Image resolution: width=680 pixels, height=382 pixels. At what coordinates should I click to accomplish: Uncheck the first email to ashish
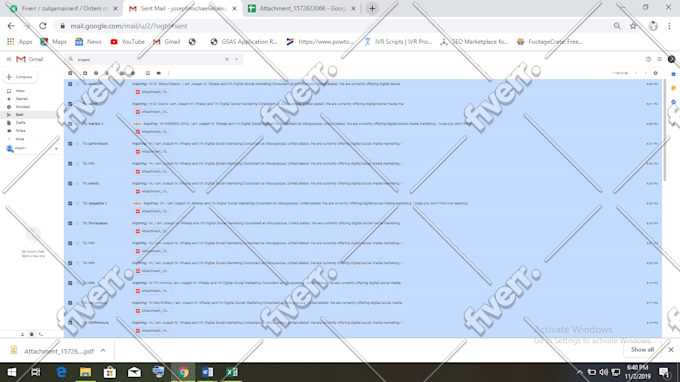click(x=70, y=84)
